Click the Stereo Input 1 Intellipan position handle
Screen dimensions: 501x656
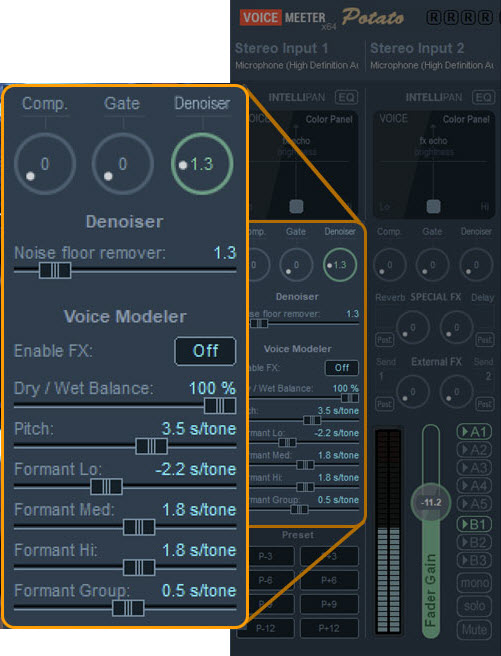[297, 206]
